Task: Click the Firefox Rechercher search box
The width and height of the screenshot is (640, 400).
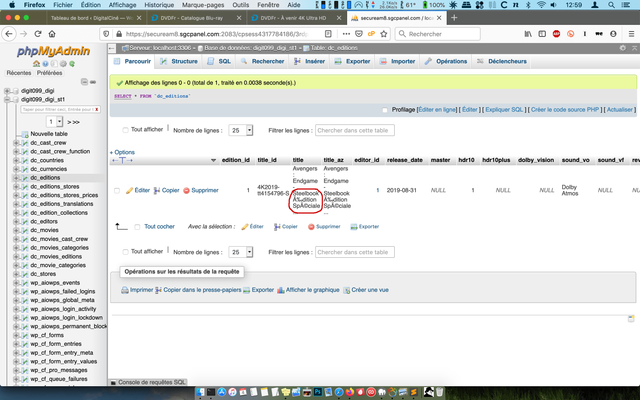Action: pyautogui.click(x=438, y=34)
